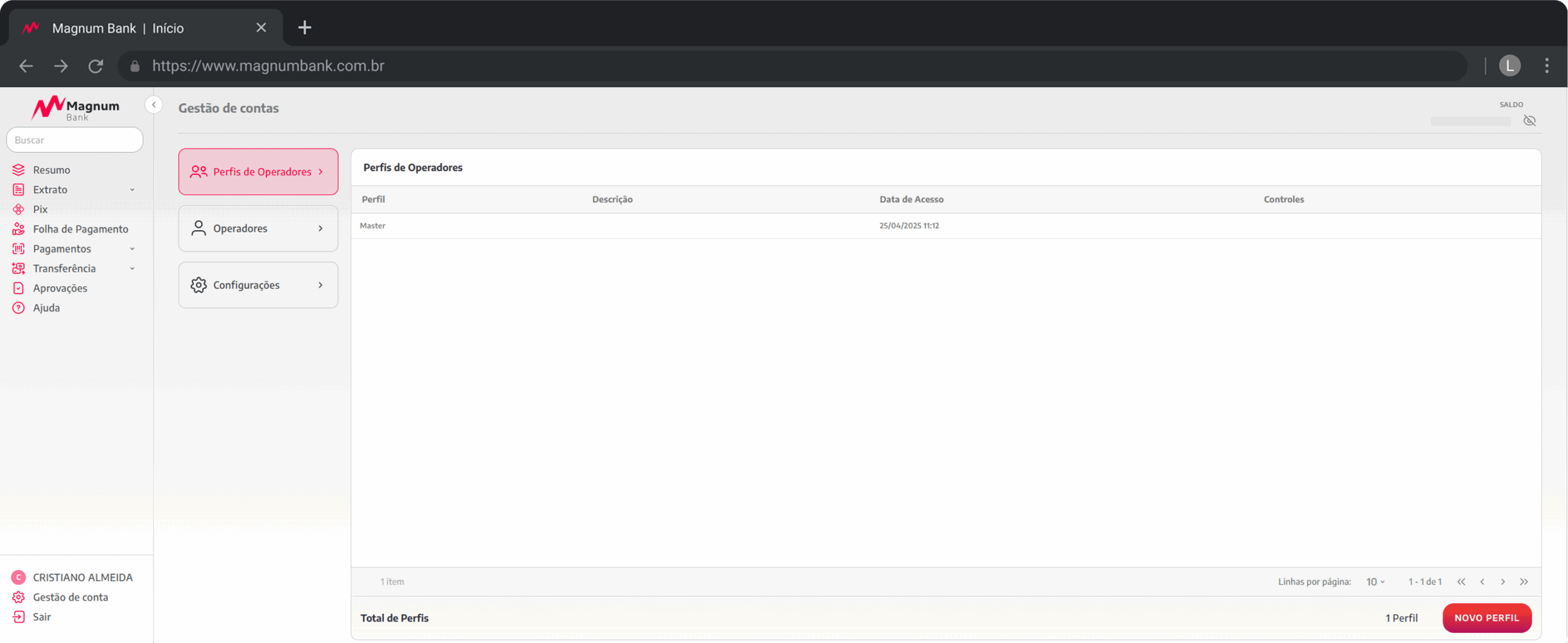
Task: Open Gestão de conta gear icon
Action: [x=18, y=597]
